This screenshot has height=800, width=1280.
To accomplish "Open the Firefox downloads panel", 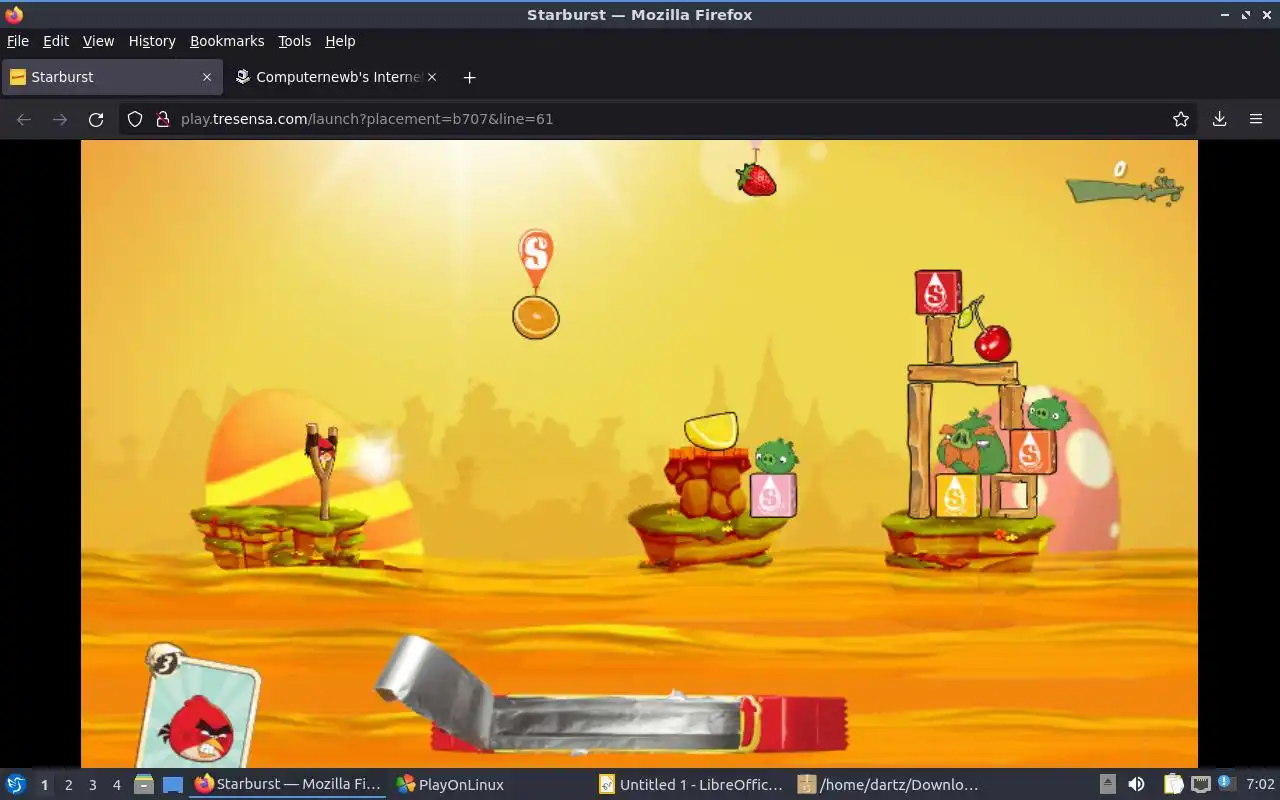I will pyautogui.click(x=1219, y=119).
